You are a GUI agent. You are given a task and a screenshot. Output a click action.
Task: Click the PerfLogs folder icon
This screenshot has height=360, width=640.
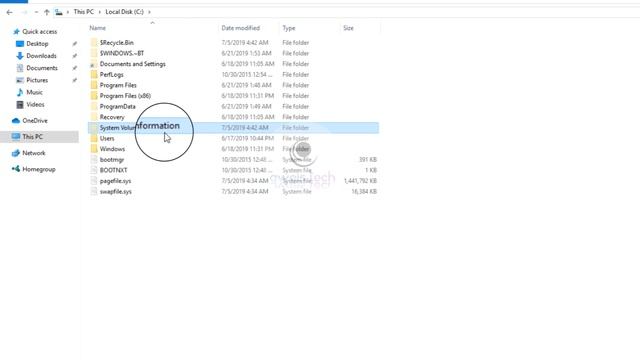(94, 75)
